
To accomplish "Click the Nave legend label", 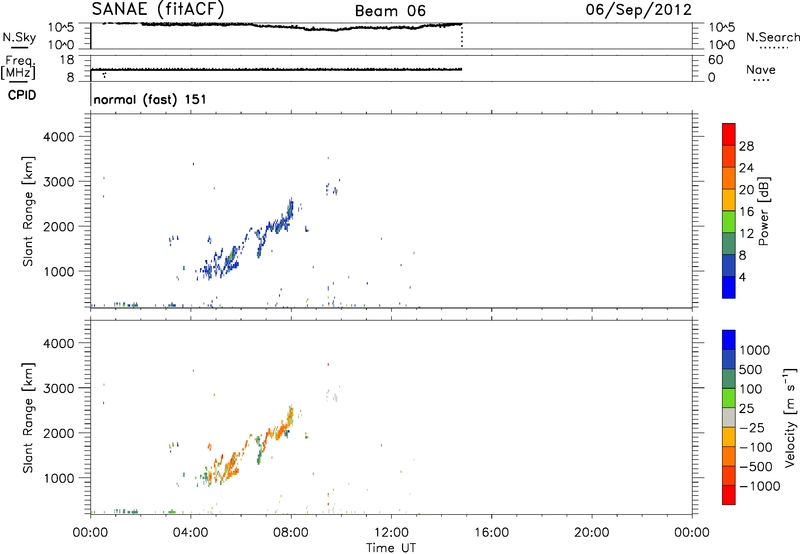I will click(x=761, y=69).
